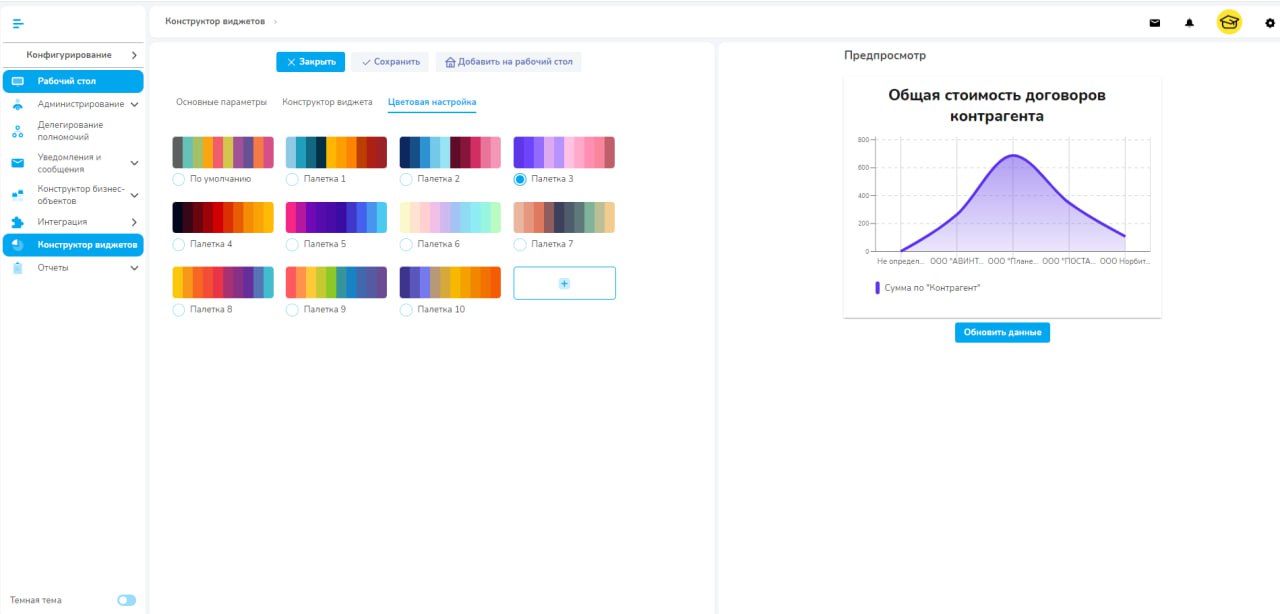Expand the Отчеты menu chevron
The height and width of the screenshot is (614, 1280).
[x=134, y=267]
